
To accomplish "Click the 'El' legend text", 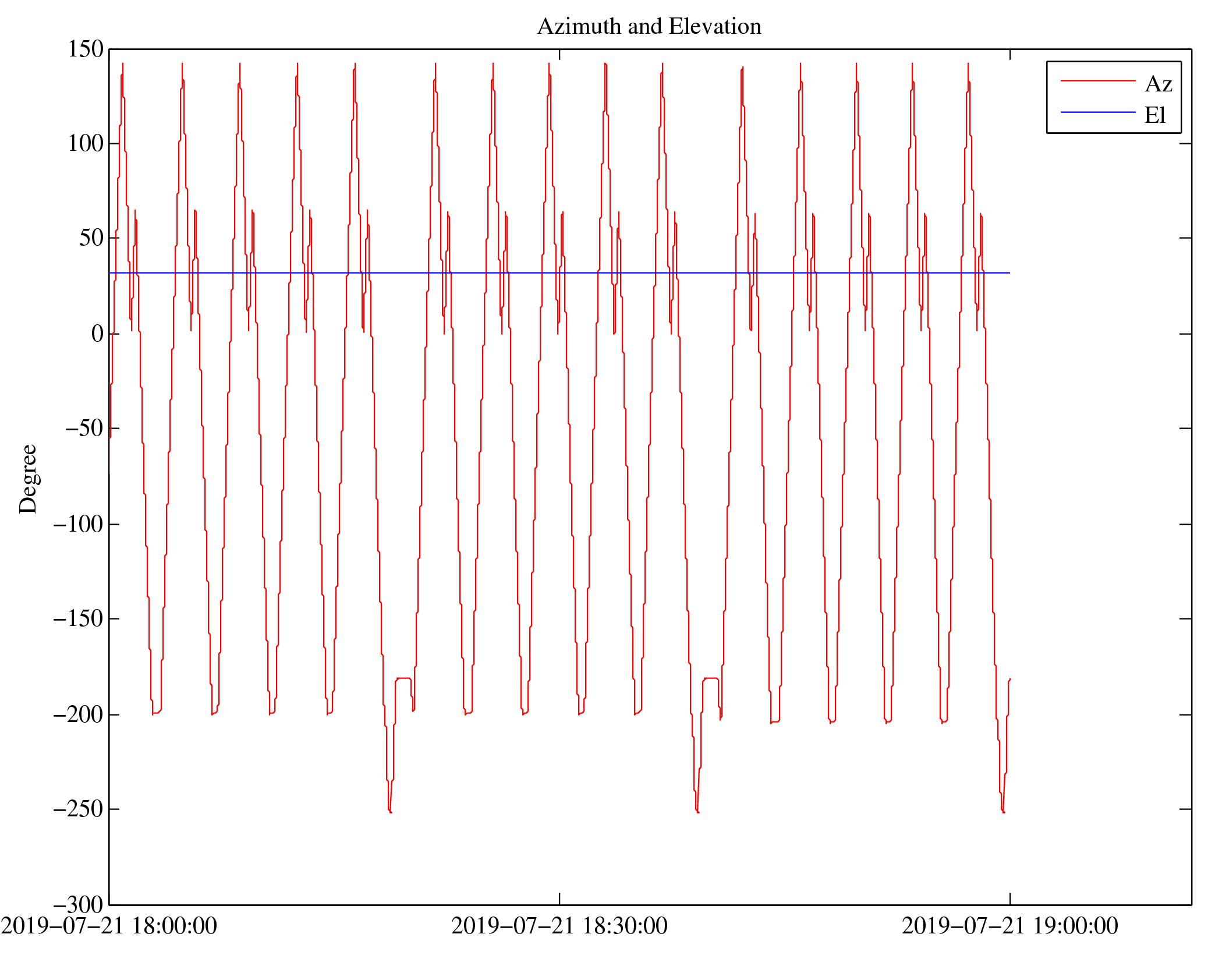I will pos(1154,115).
